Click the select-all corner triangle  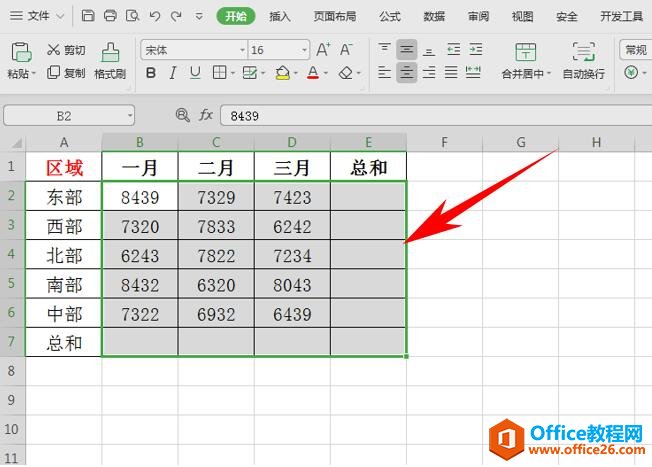tap(17, 144)
